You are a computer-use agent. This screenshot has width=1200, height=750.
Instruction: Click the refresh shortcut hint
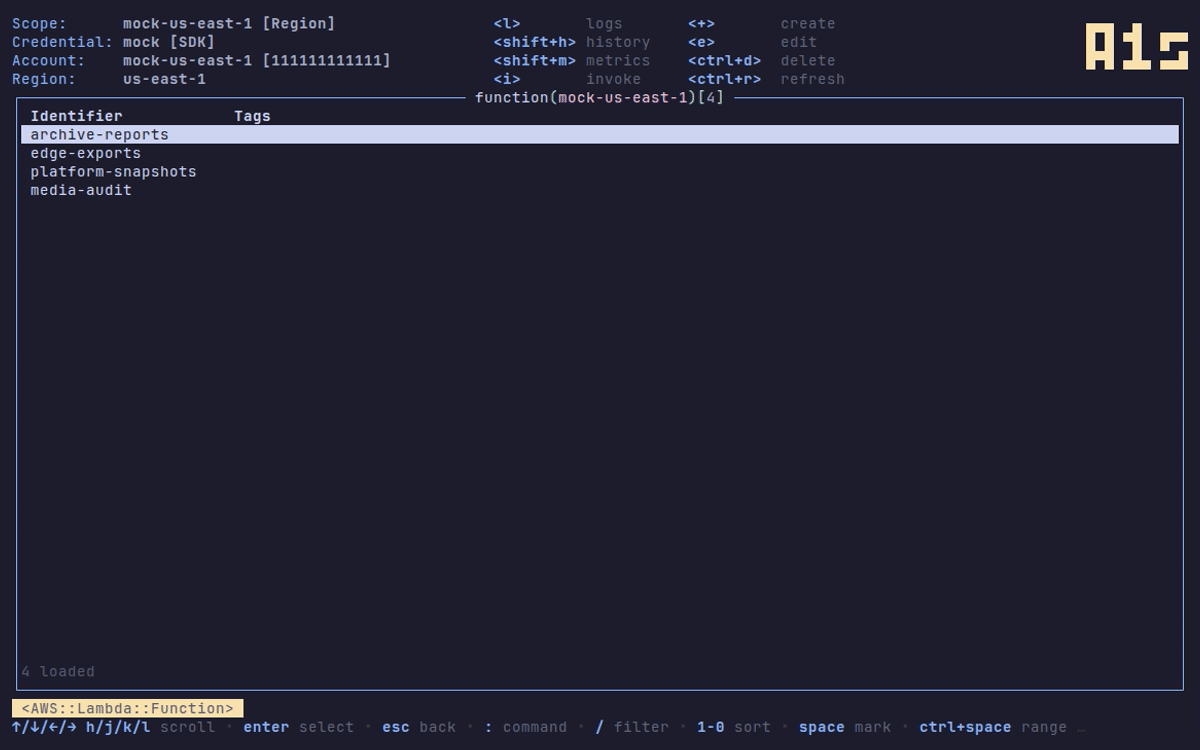[x=813, y=79]
